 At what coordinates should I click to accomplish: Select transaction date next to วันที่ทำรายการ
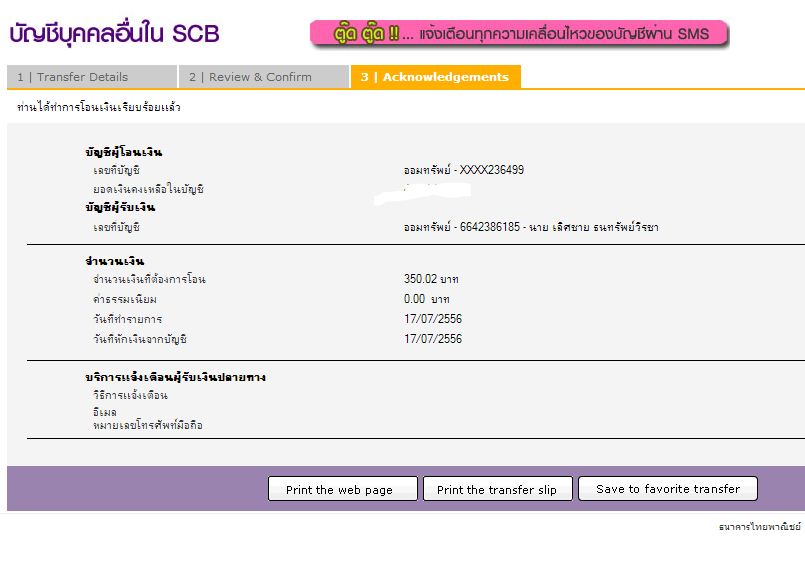pos(433,319)
